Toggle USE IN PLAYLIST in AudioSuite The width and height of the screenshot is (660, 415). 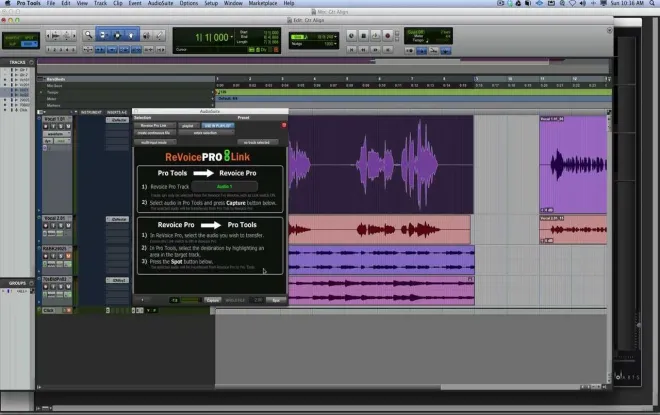pyautogui.click(x=218, y=125)
